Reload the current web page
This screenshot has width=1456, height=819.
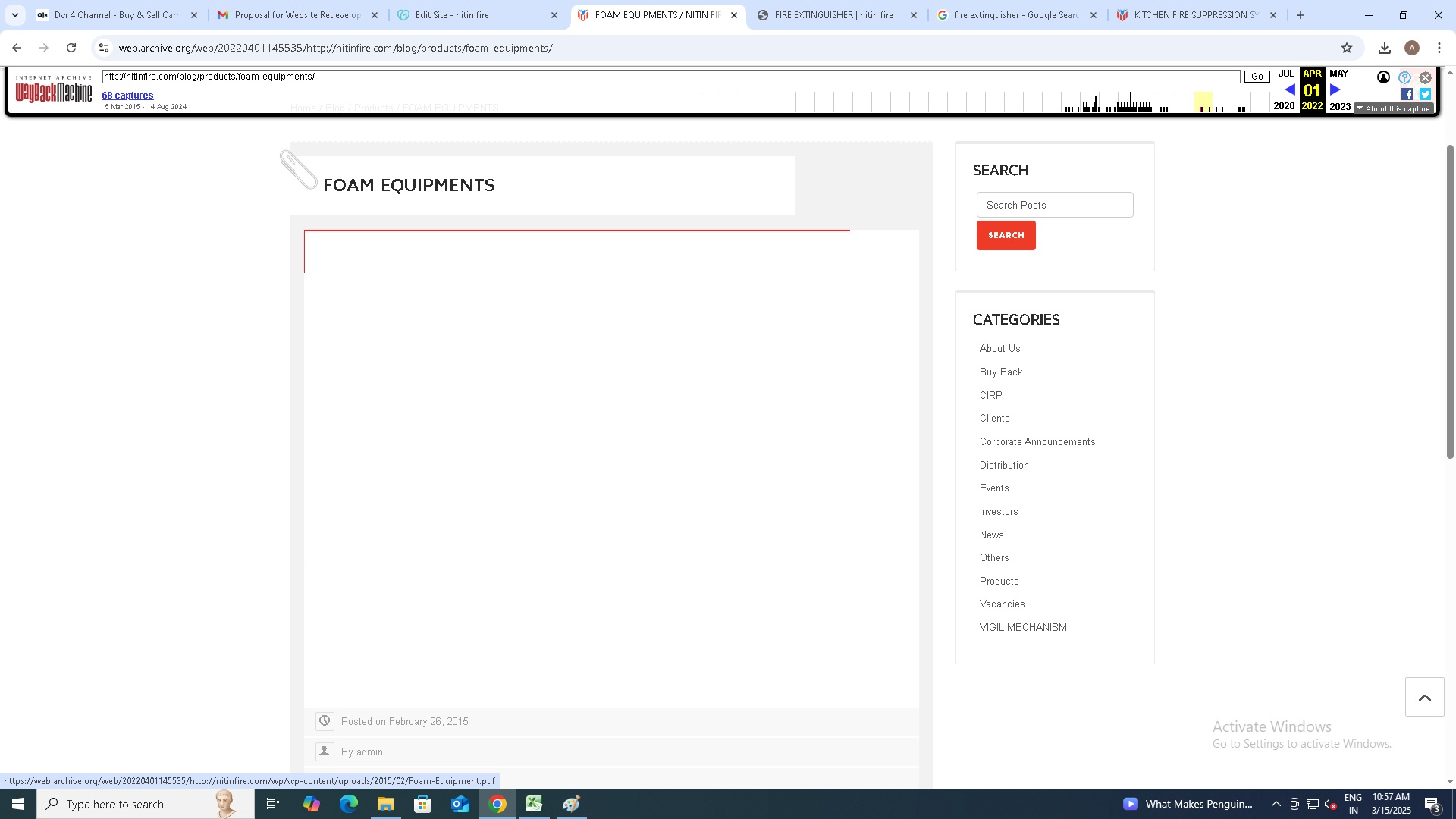tap(71, 48)
